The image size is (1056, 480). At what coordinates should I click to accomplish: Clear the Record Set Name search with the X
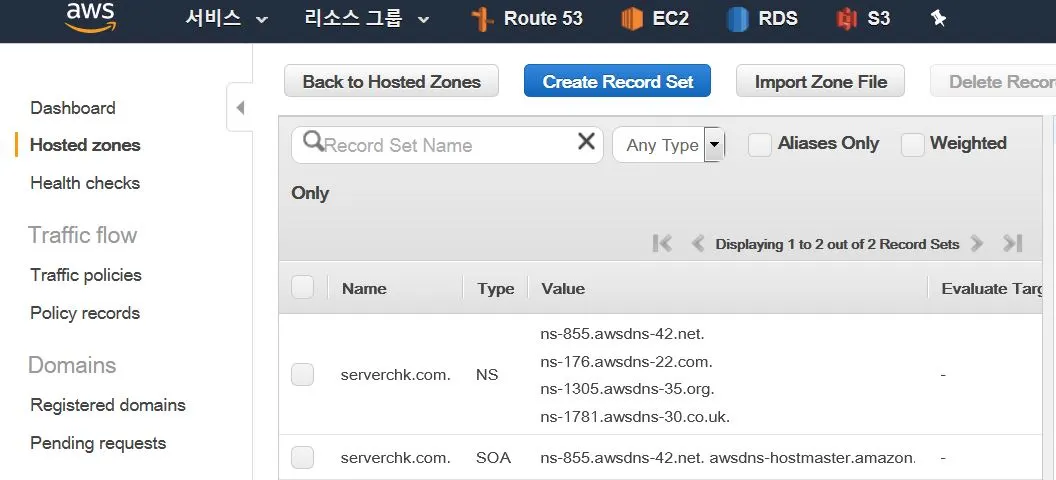[587, 141]
